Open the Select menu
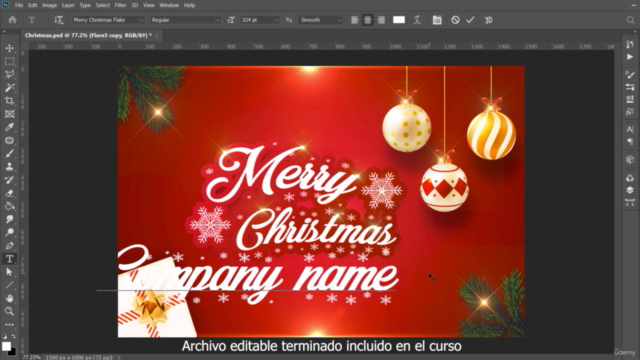The width and height of the screenshot is (640, 360). (102, 5)
